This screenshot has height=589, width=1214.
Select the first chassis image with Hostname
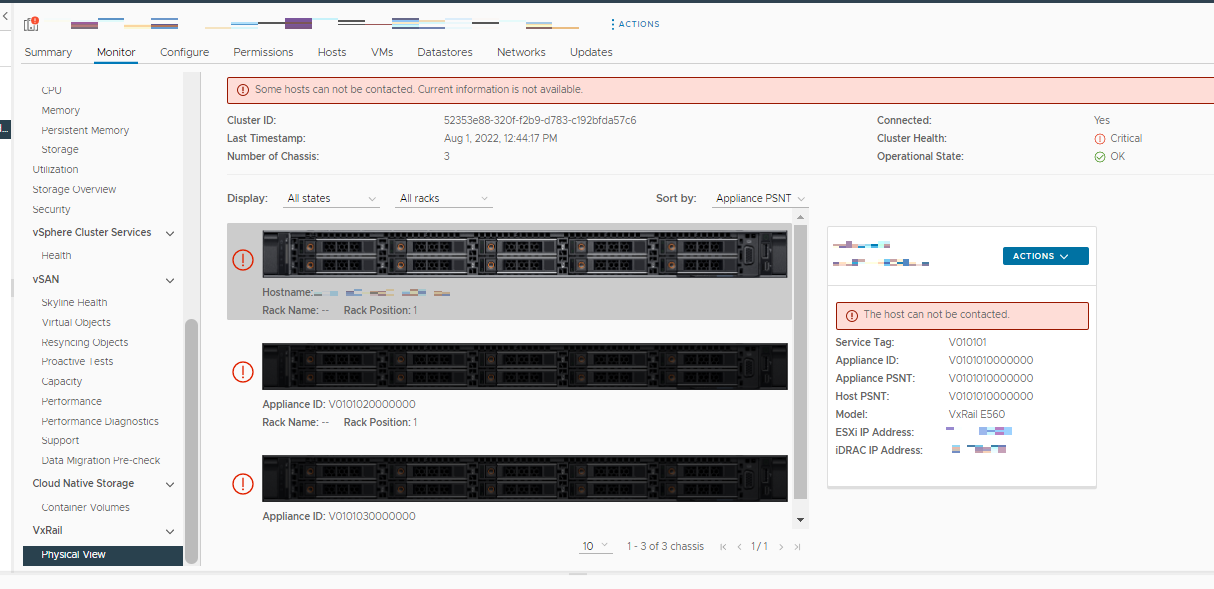[525, 254]
